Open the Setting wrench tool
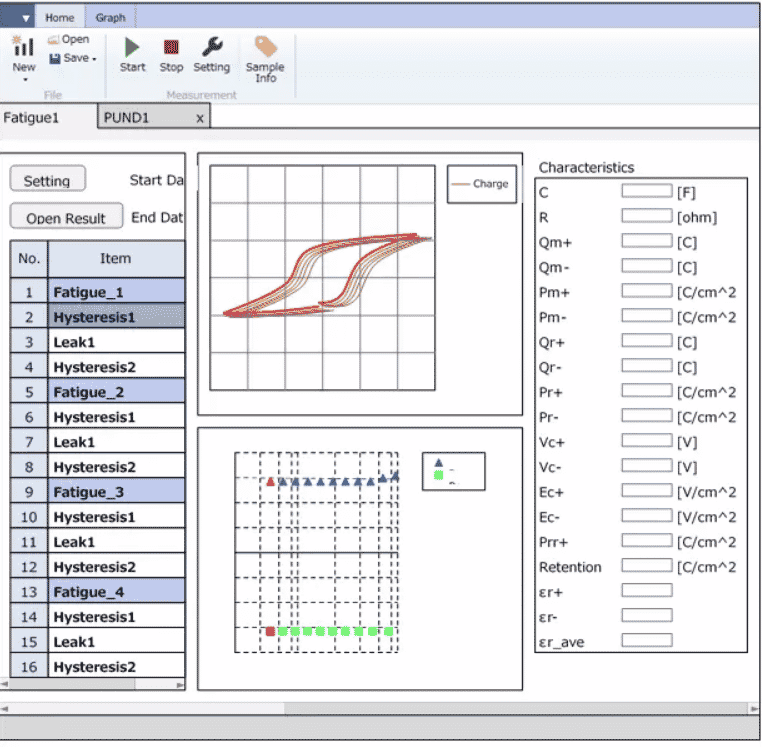762x747 pixels. [x=211, y=47]
